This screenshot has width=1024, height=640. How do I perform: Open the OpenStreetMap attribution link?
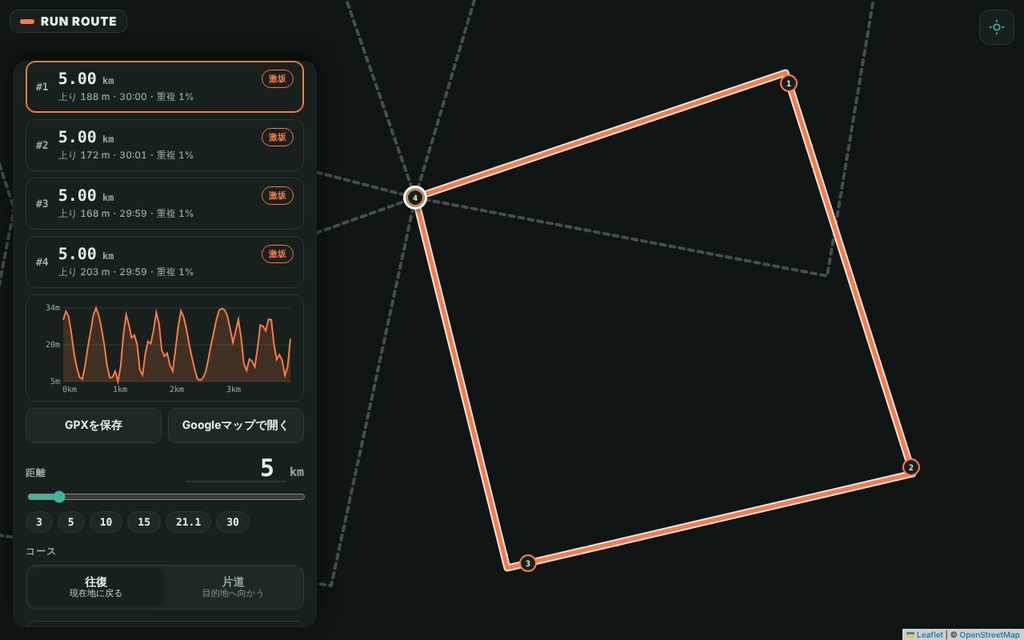(x=989, y=635)
